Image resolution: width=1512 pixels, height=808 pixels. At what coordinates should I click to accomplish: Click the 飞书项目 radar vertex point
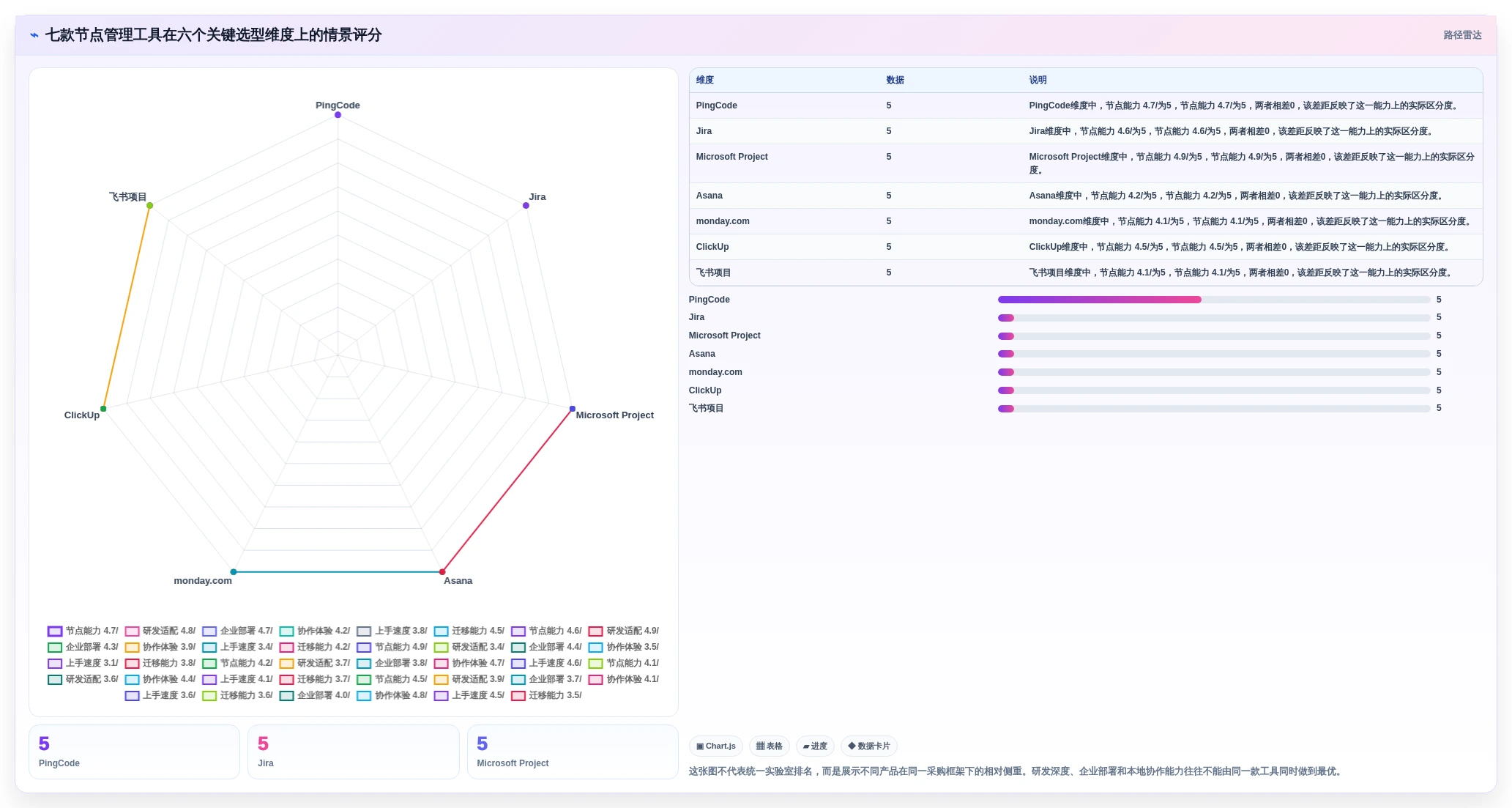point(150,206)
